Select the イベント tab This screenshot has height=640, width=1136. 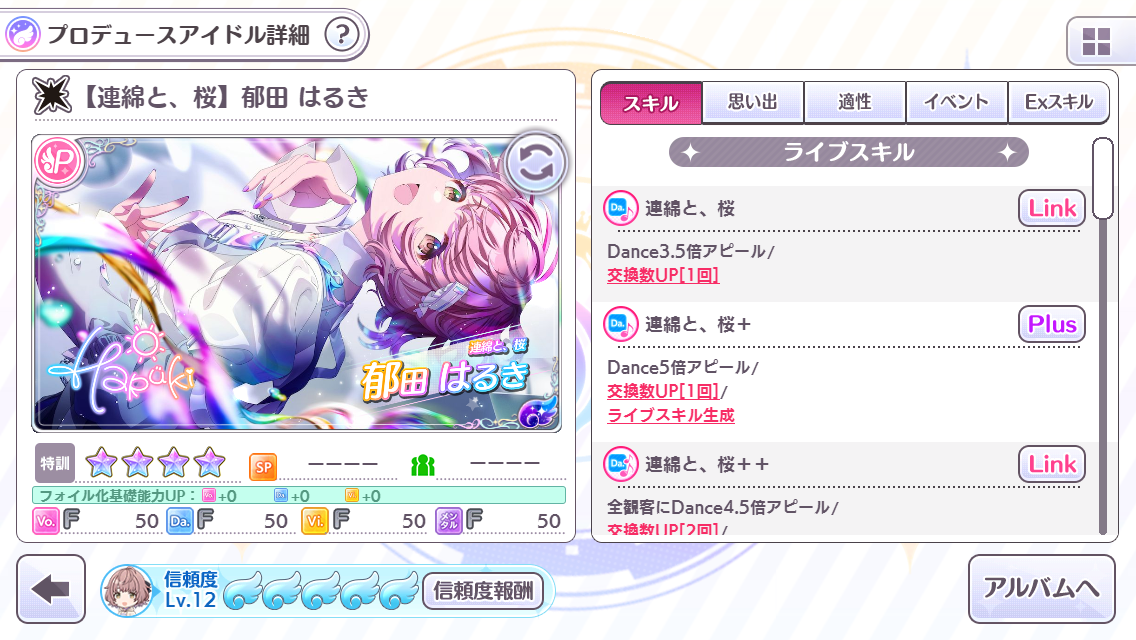956,102
